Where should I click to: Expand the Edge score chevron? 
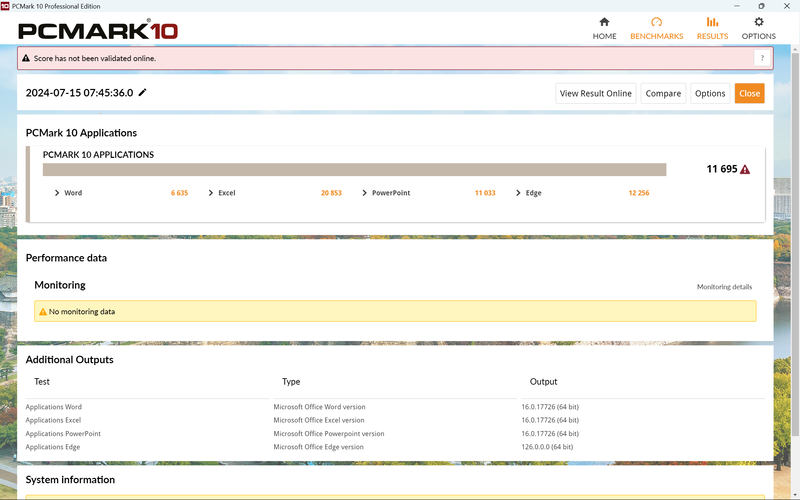(518, 193)
